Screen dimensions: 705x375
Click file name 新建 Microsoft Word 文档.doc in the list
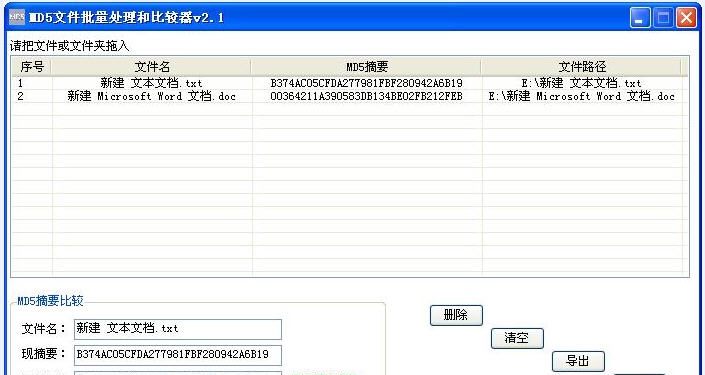point(152,96)
